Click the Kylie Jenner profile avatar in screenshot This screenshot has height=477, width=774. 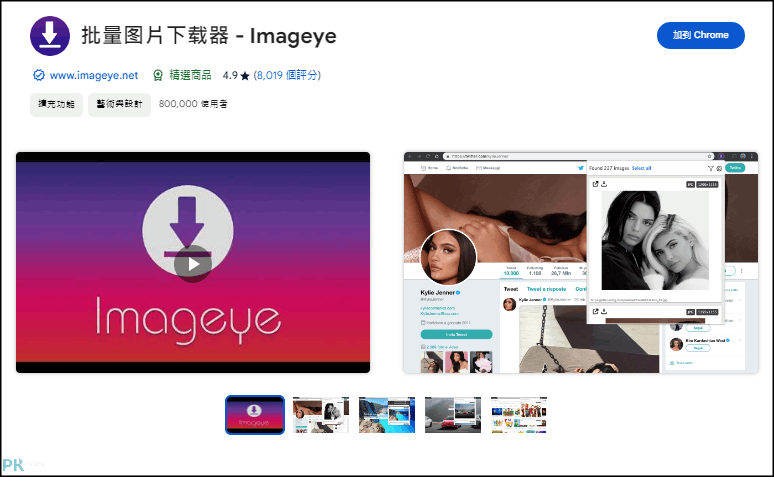[449, 257]
